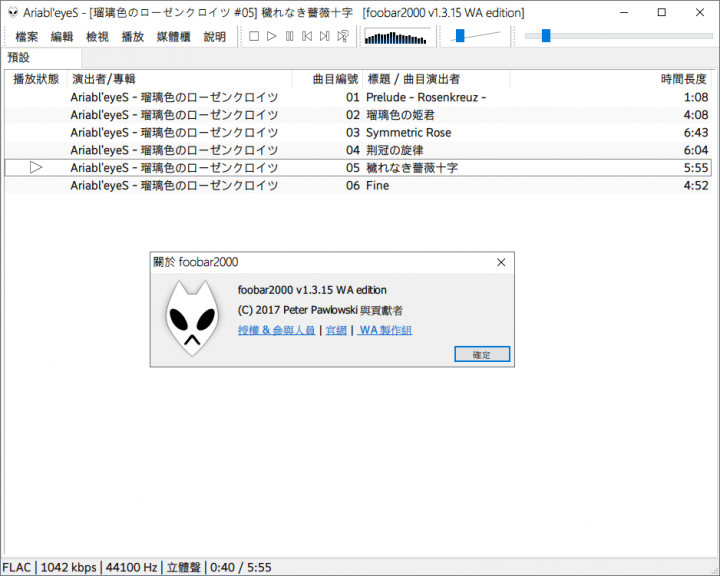This screenshot has height=576, width=720.
Task: Click the spectrum visualization in toolbar
Action: [x=396, y=36]
